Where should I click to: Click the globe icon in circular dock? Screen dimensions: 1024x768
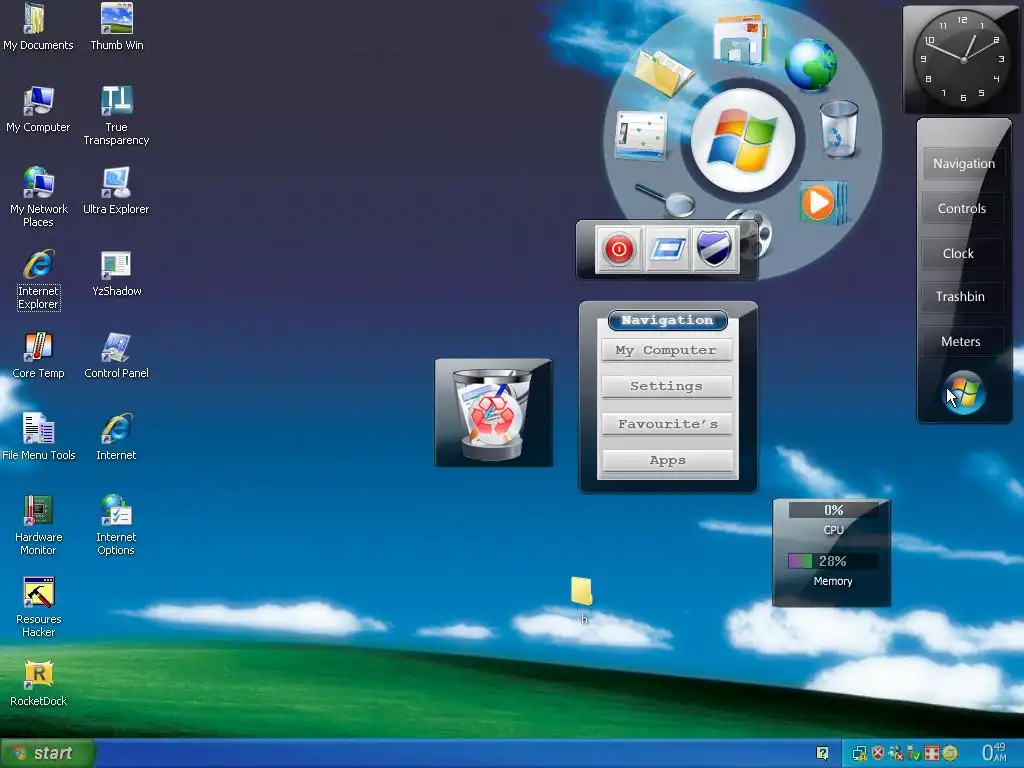click(810, 64)
